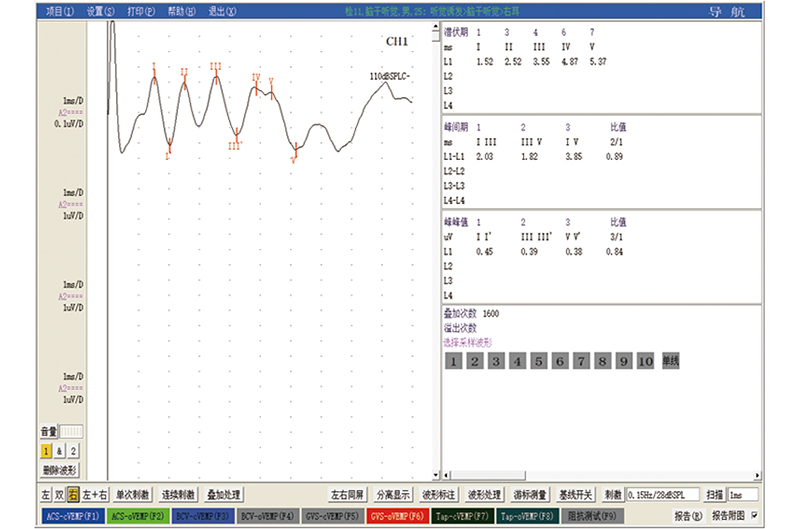The height and width of the screenshot is (529, 800).
Task: Toggle the 报告附图 checkbox
Action: tap(754, 516)
